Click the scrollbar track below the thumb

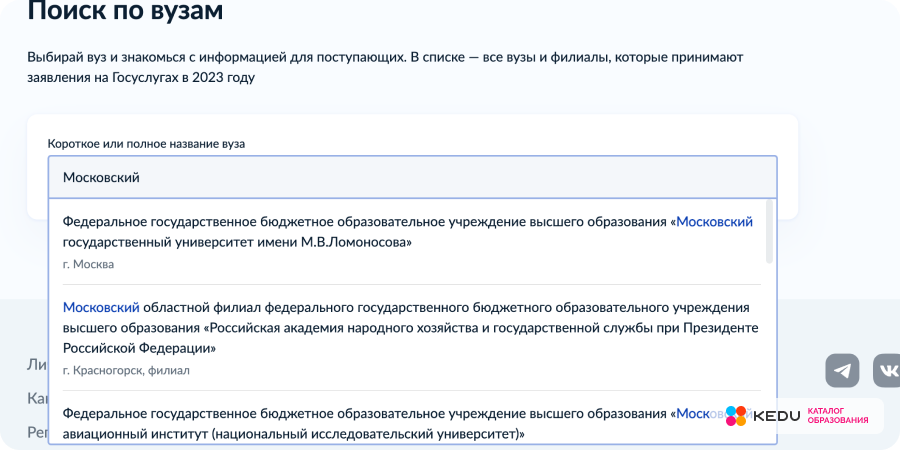click(x=769, y=350)
